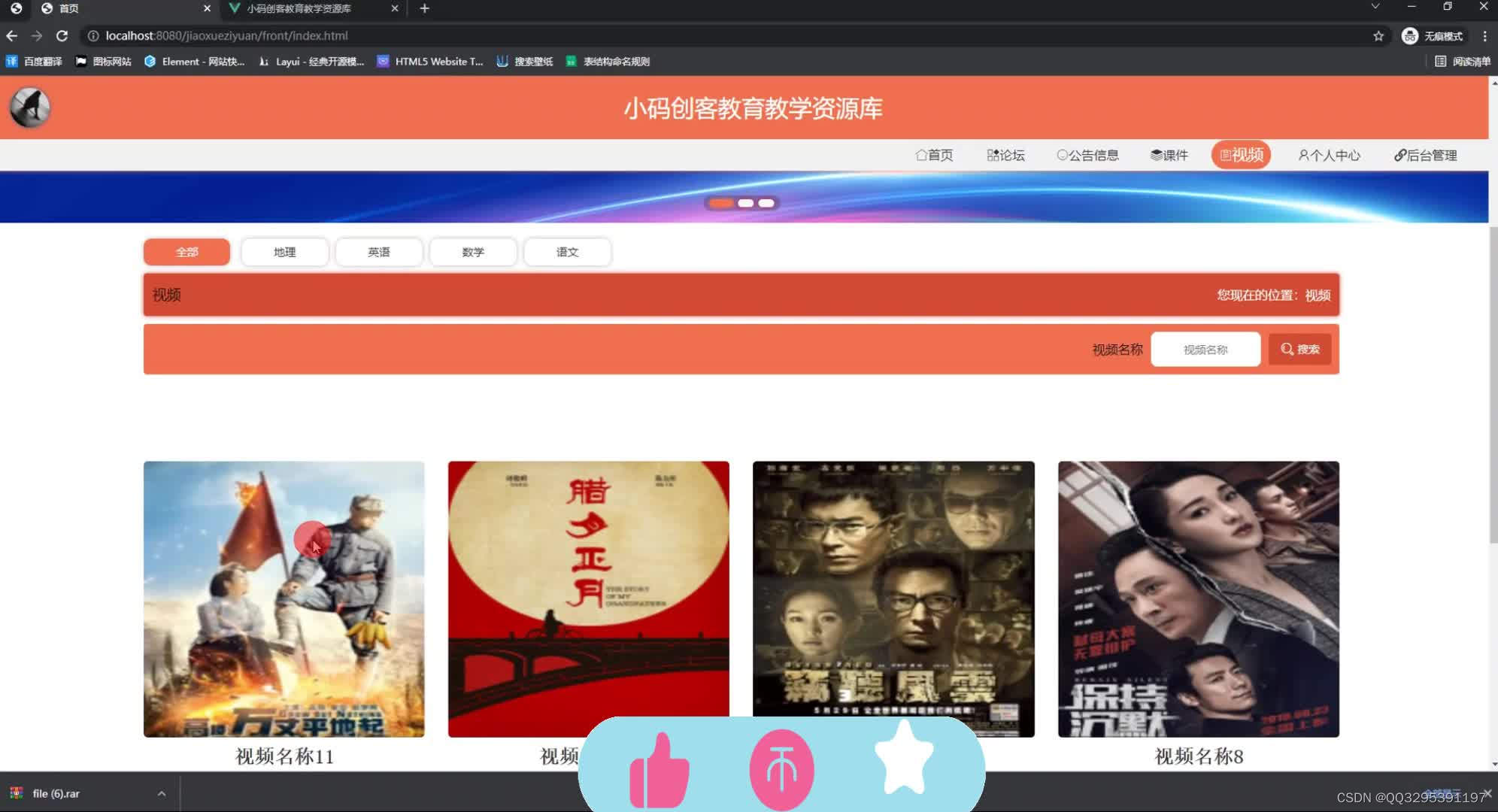
Task: Open the 课件 navigation item
Action: (x=1169, y=155)
